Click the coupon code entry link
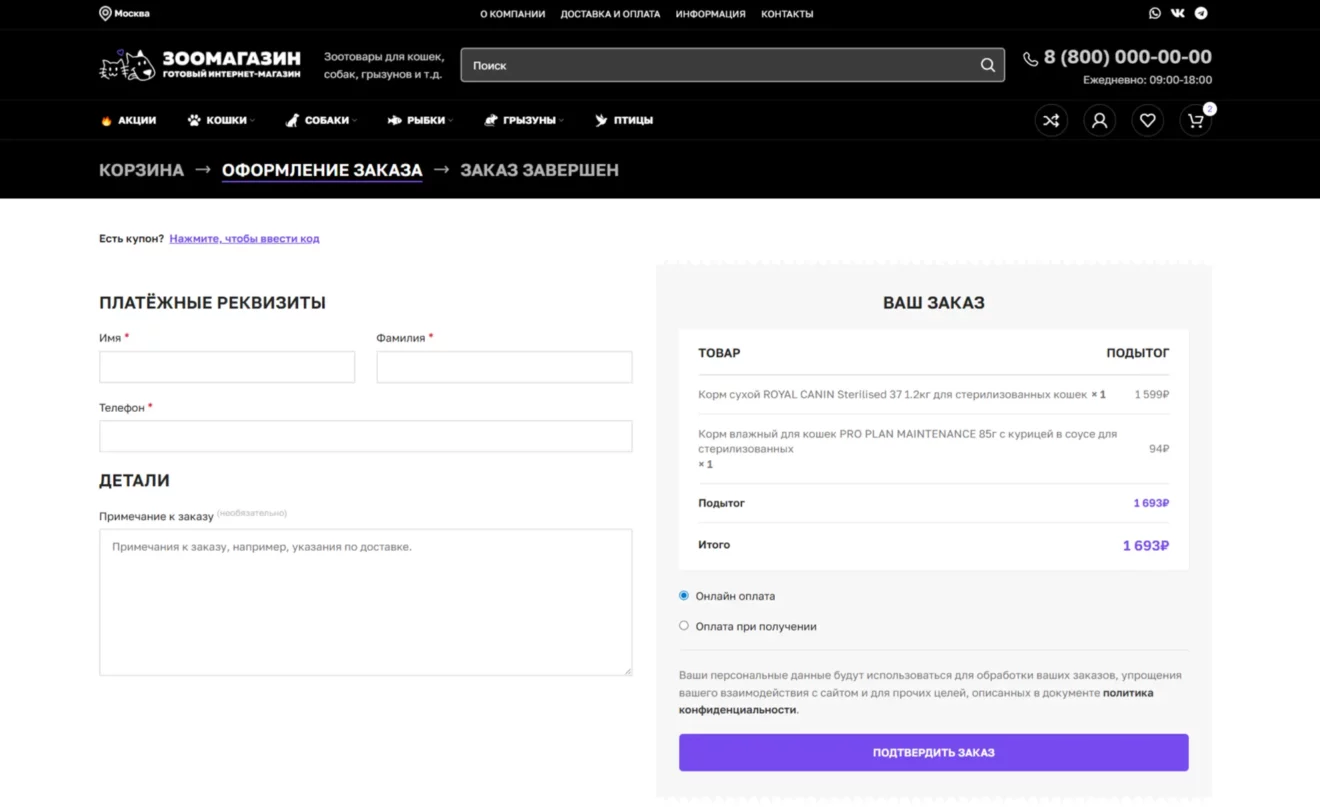The height and width of the screenshot is (807, 1320). (x=244, y=238)
